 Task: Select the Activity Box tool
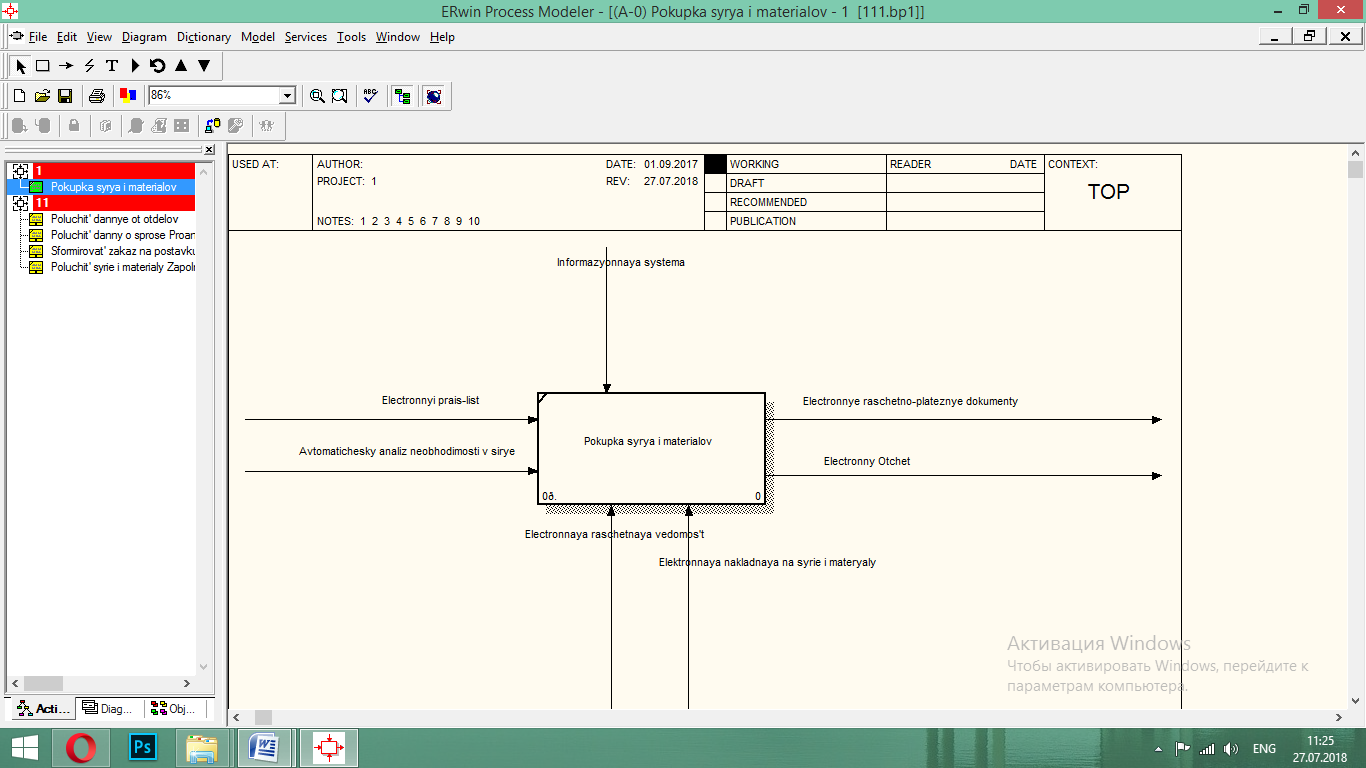point(43,66)
